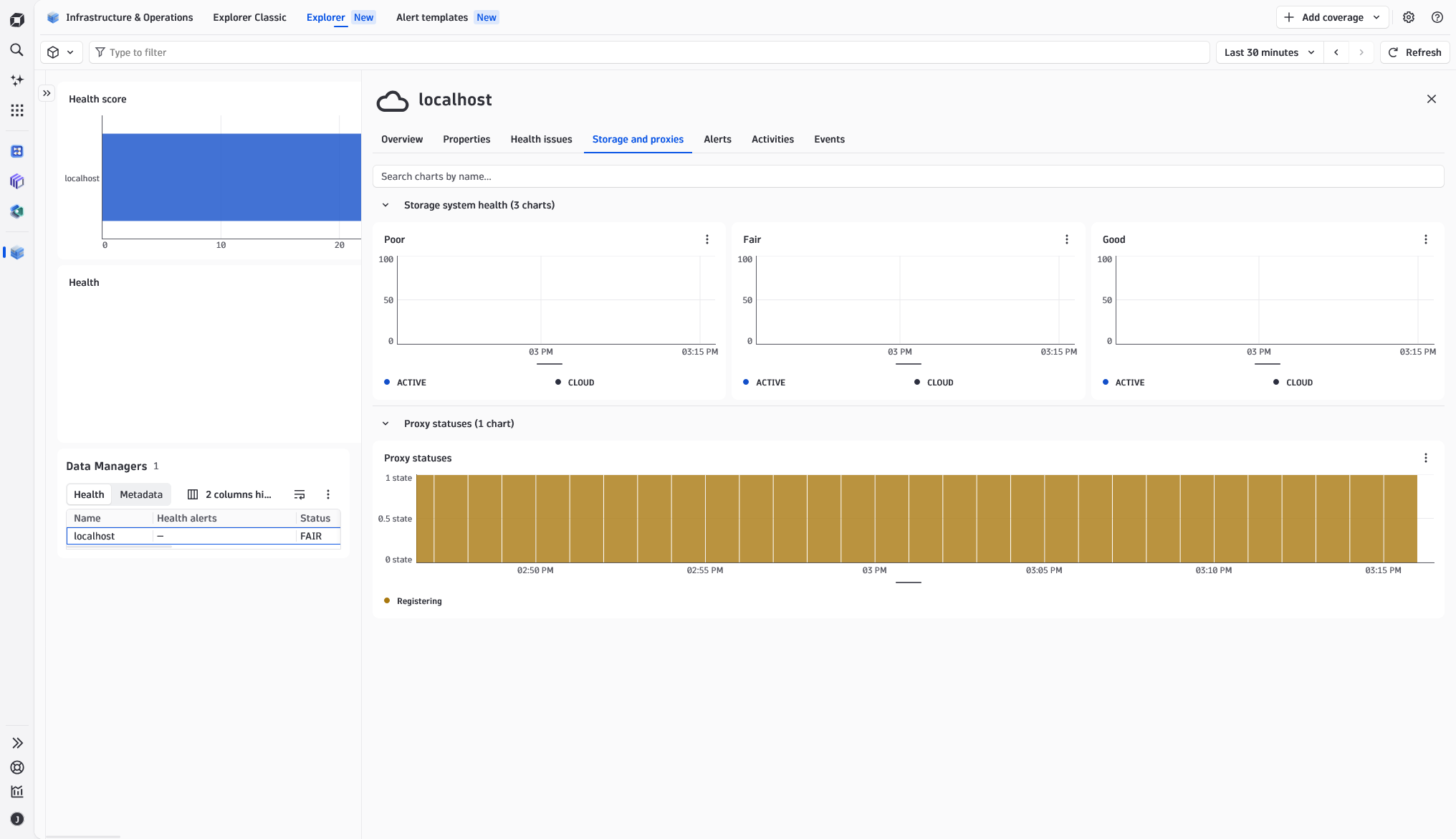Go to previous timeframe arrow

click(1336, 52)
